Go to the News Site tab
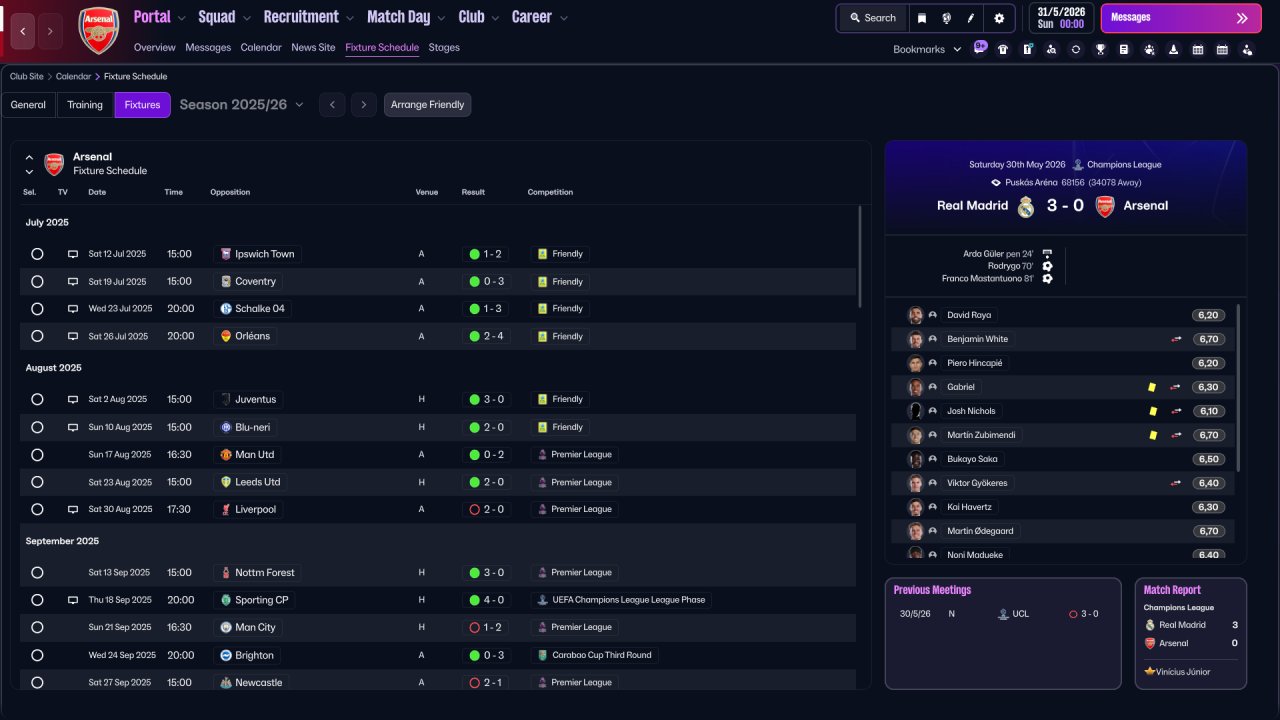The height and width of the screenshot is (720, 1280). point(313,47)
